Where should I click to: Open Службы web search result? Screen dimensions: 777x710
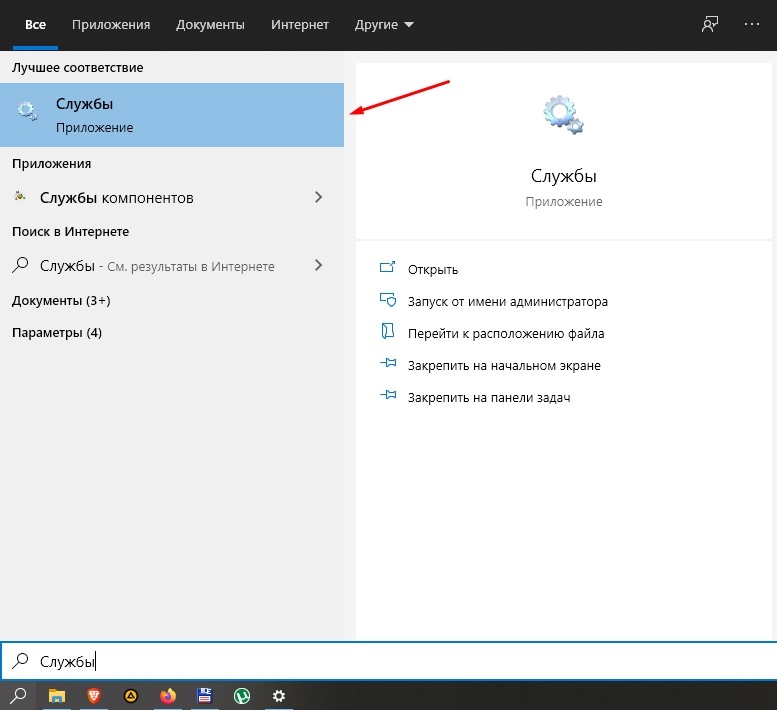(172, 266)
